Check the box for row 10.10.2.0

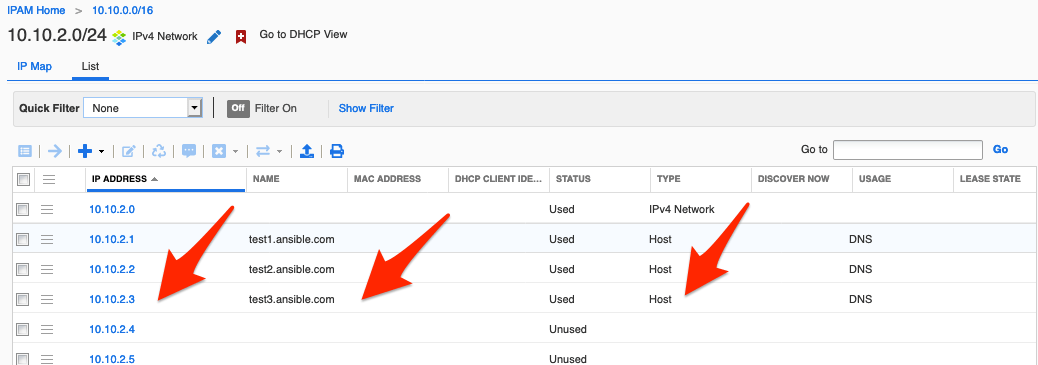(23, 209)
